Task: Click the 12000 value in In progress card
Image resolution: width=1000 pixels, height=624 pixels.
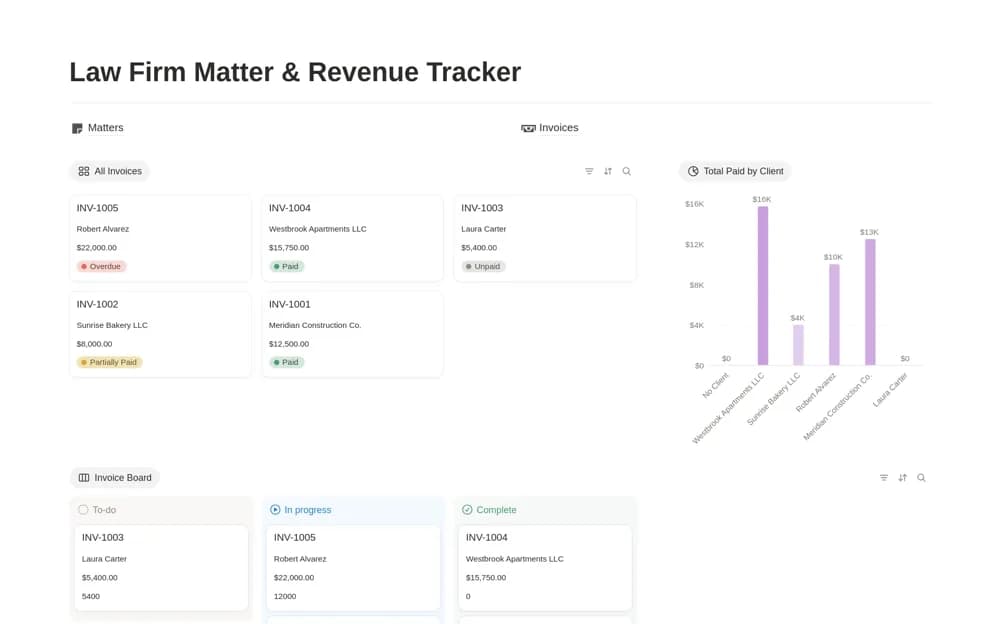Action: pos(285,597)
